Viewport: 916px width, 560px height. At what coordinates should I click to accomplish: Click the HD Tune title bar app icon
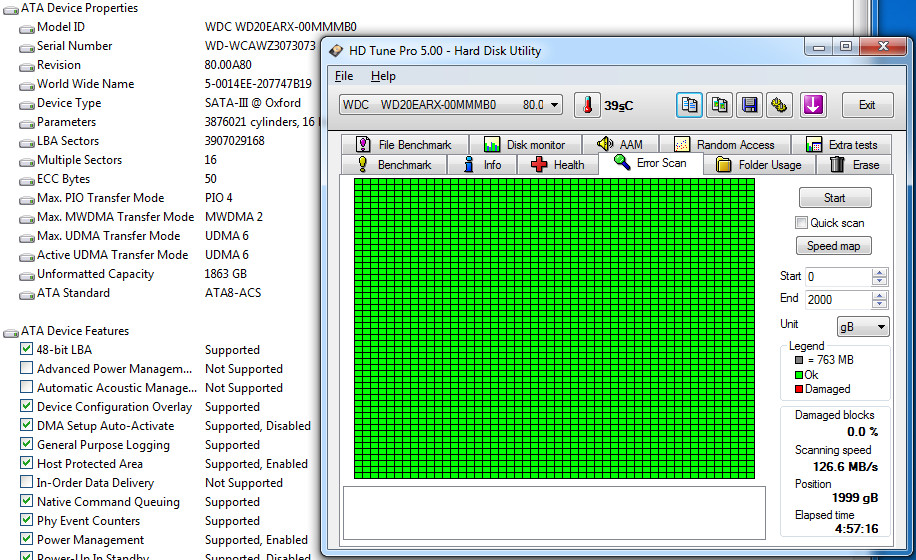(336, 51)
